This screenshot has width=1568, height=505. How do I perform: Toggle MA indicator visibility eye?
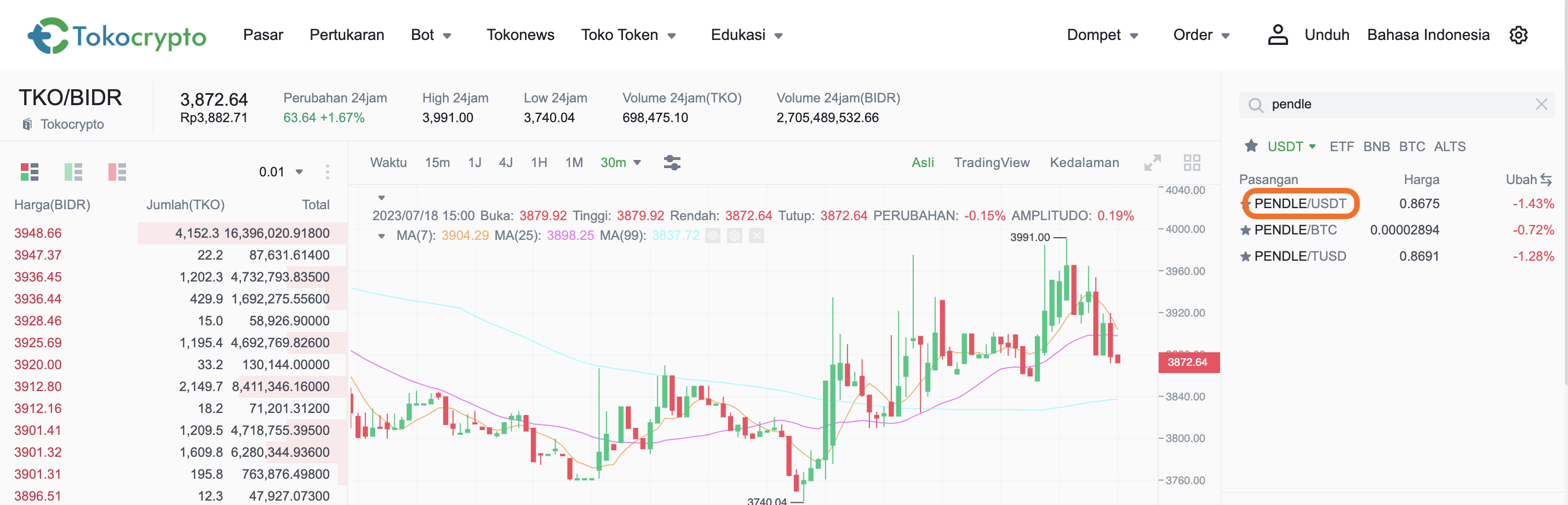pyautogui.click(x=713, y=236)
